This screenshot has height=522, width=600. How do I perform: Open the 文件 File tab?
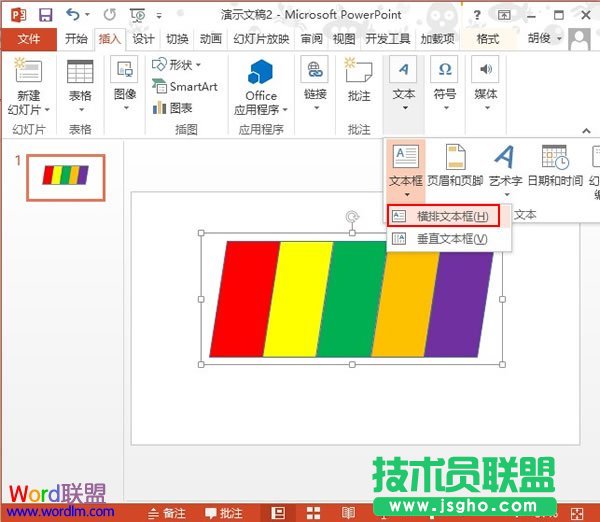click(29, 39)
